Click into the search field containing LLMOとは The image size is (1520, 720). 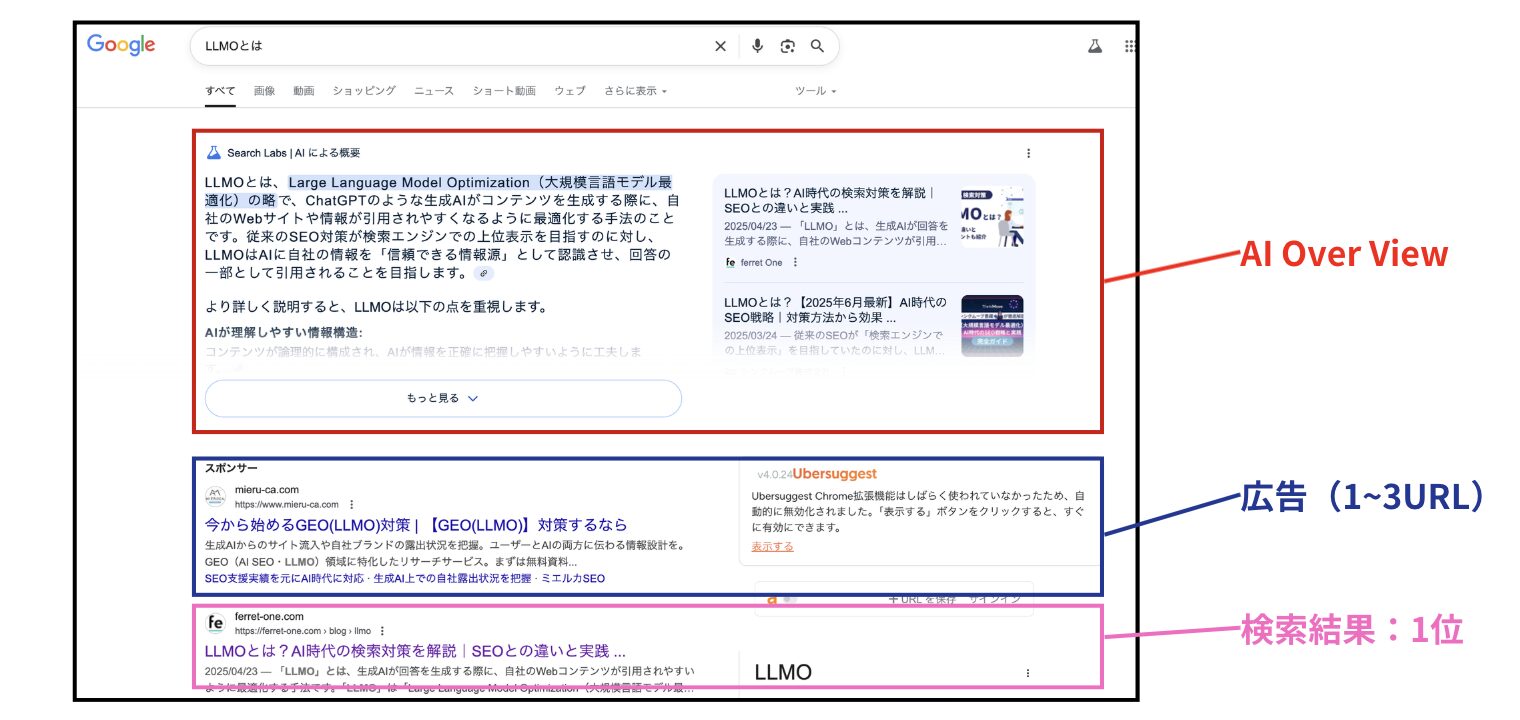(x=450, y=46)
